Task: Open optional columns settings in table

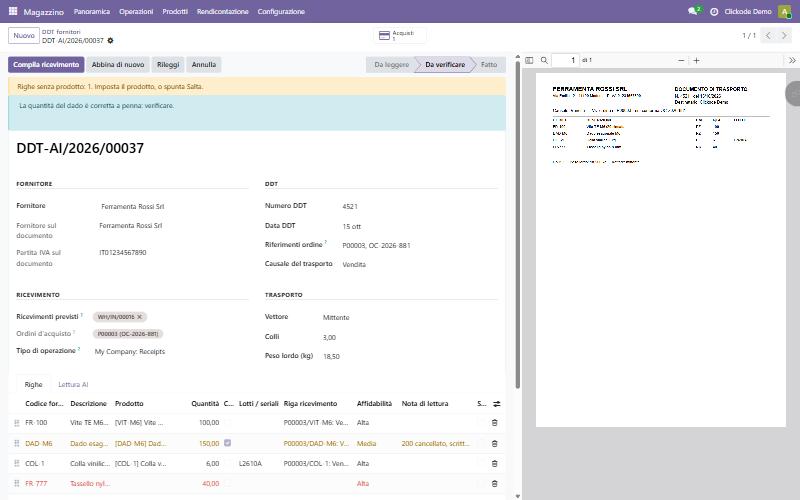Action: tap(496, 404)
